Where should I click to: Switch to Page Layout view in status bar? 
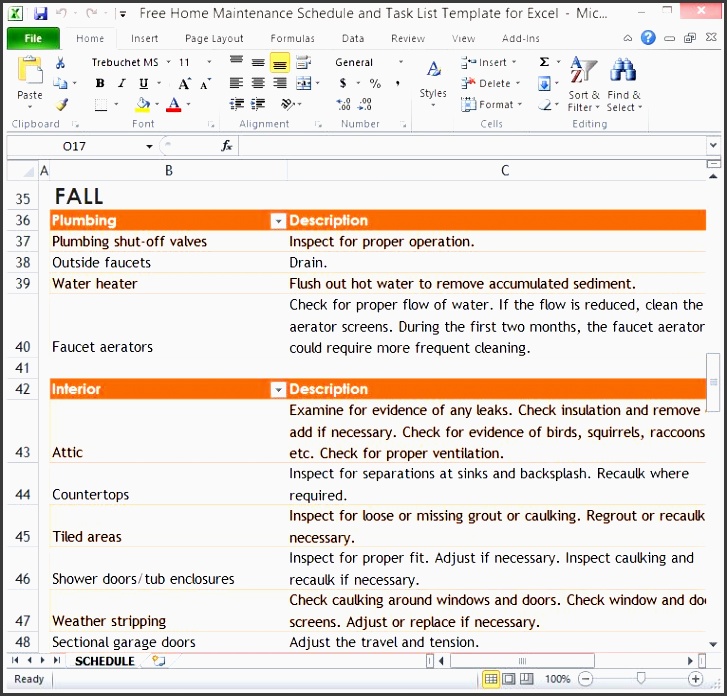pos(509,679)
